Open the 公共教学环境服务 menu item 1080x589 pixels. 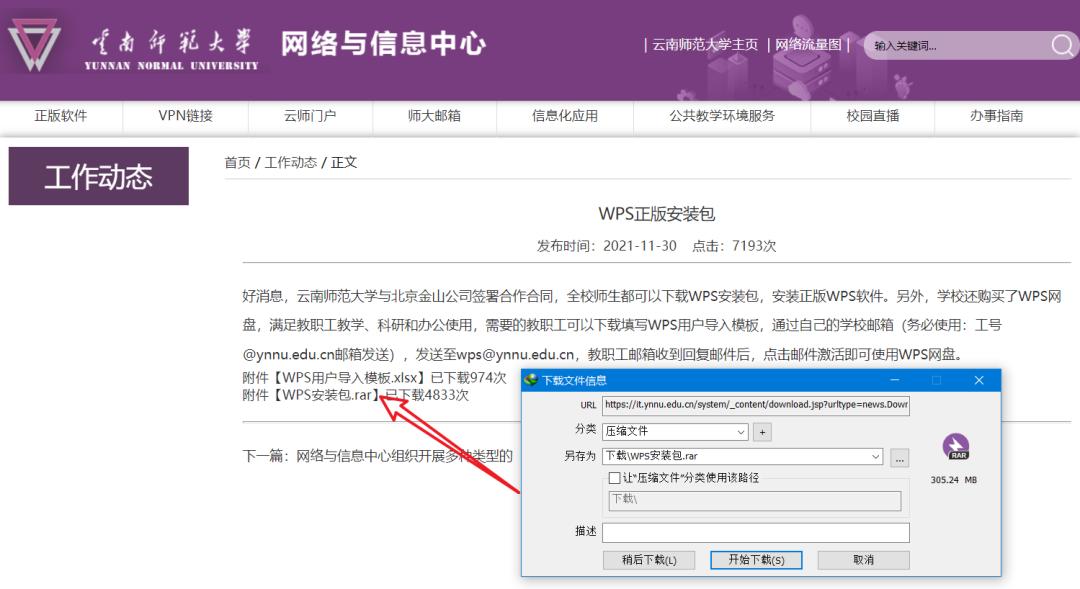pyautogui.click(x=722, y=116)
